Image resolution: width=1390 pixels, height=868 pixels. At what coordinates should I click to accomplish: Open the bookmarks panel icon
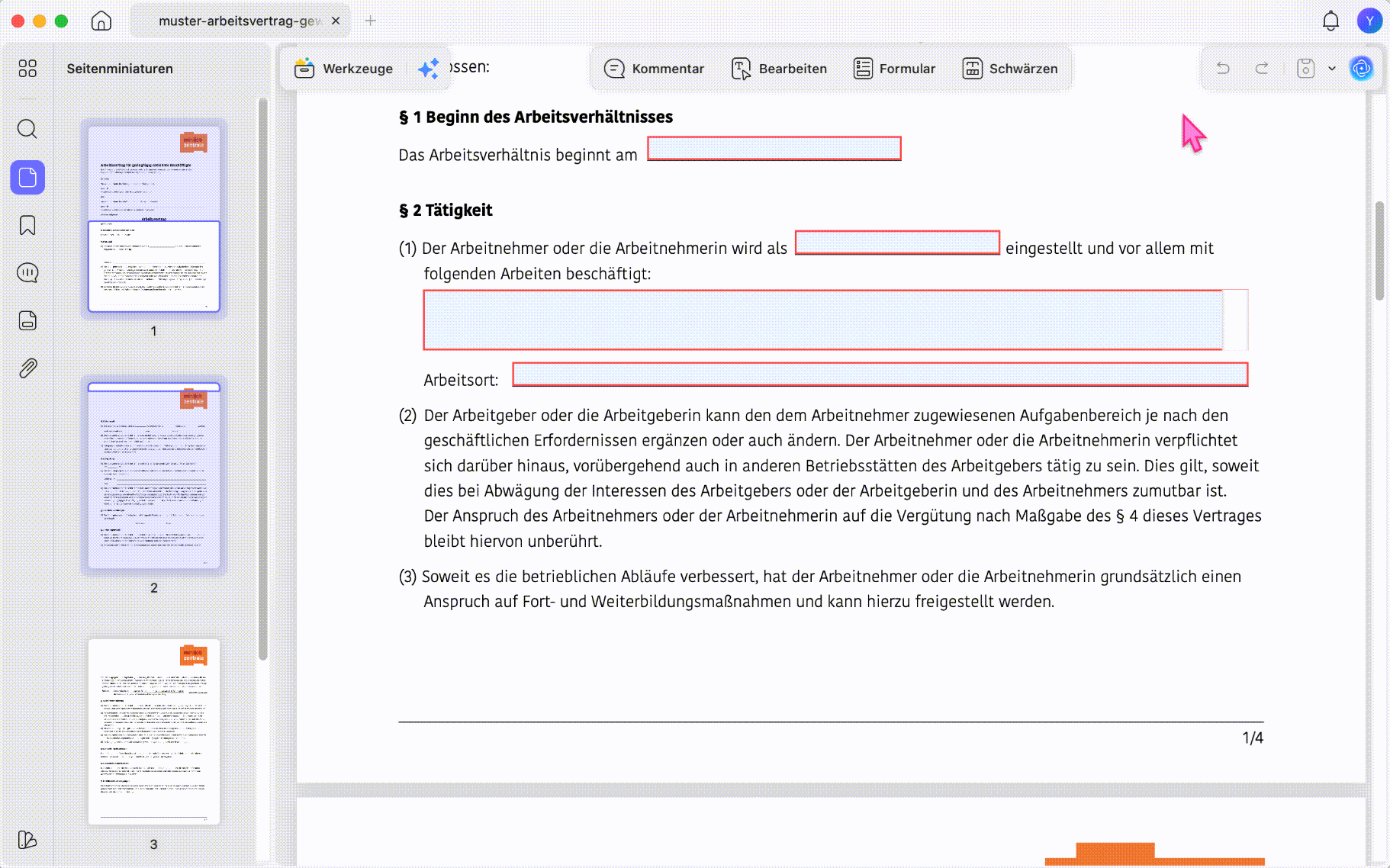coord(27,226)
